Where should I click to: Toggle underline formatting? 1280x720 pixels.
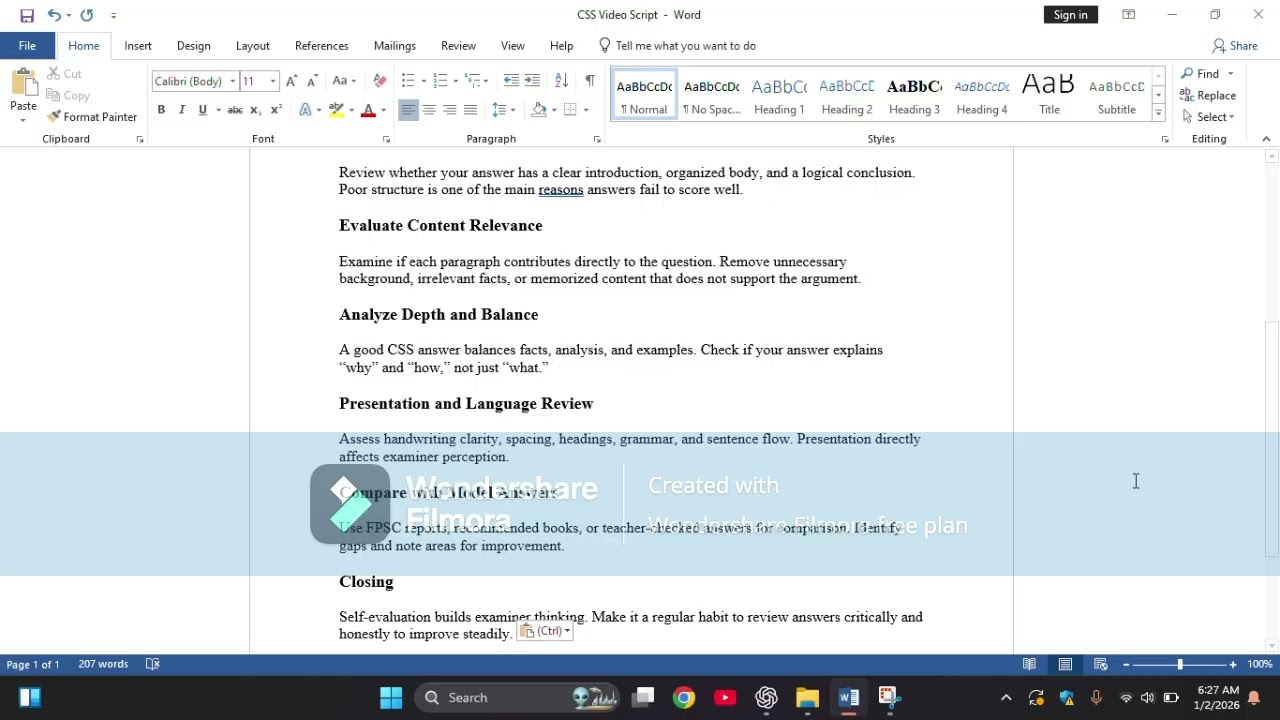202,110
